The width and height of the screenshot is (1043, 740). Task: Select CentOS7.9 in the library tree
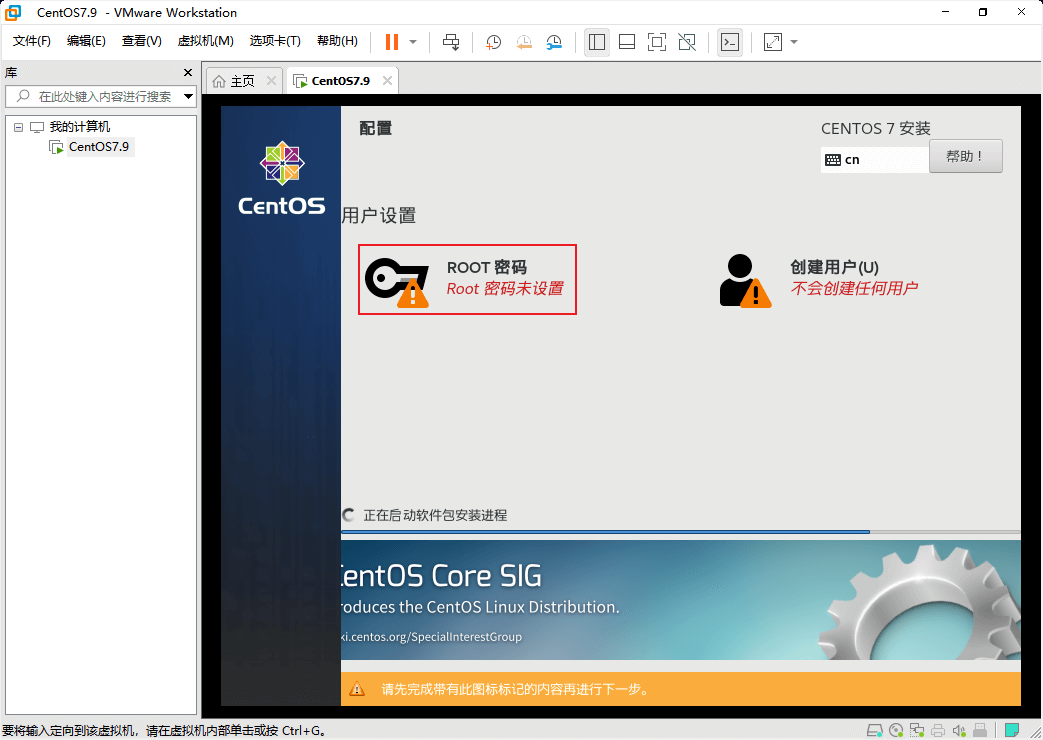point(99,146)
